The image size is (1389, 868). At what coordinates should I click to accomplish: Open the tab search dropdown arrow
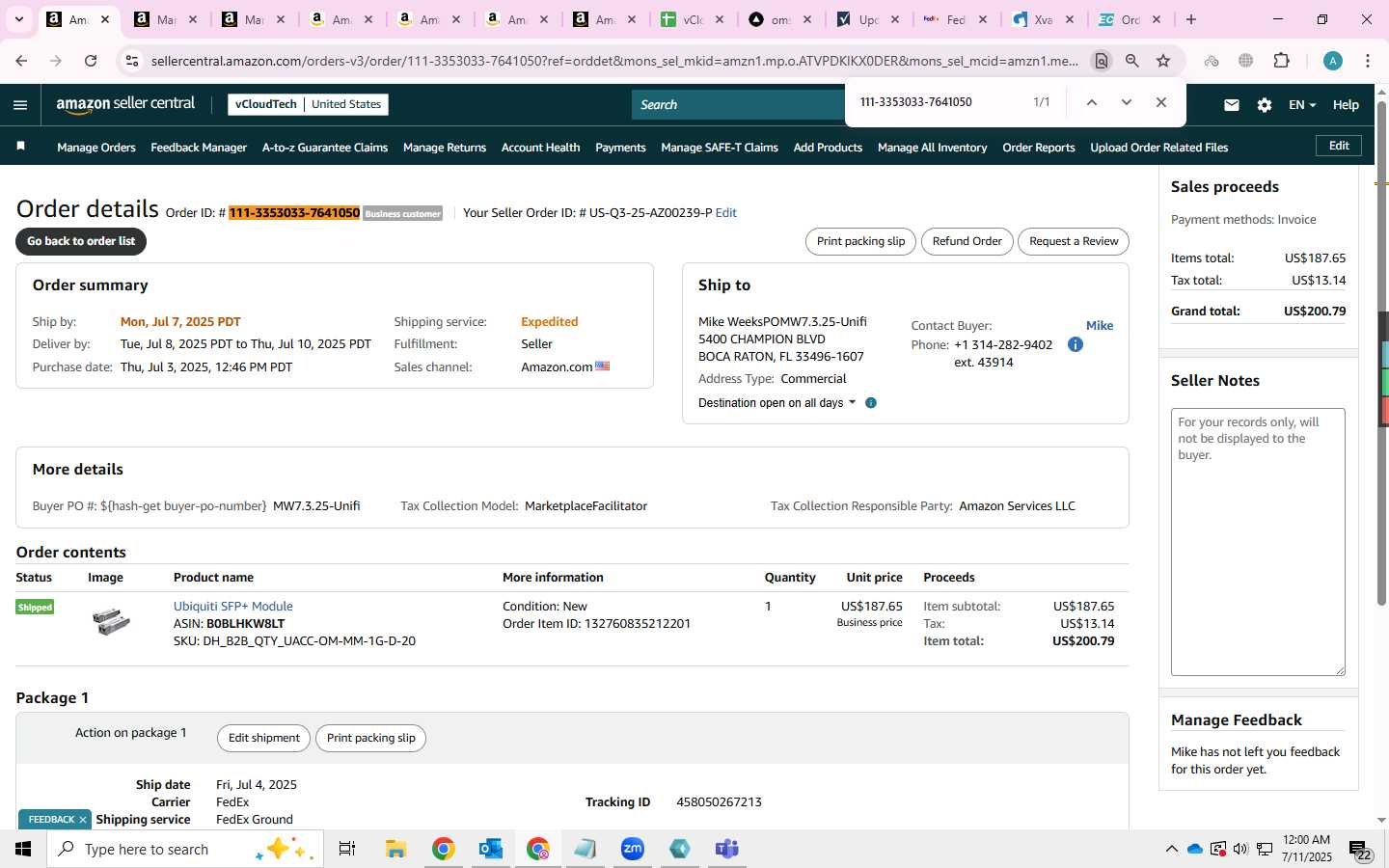point(18,19)
